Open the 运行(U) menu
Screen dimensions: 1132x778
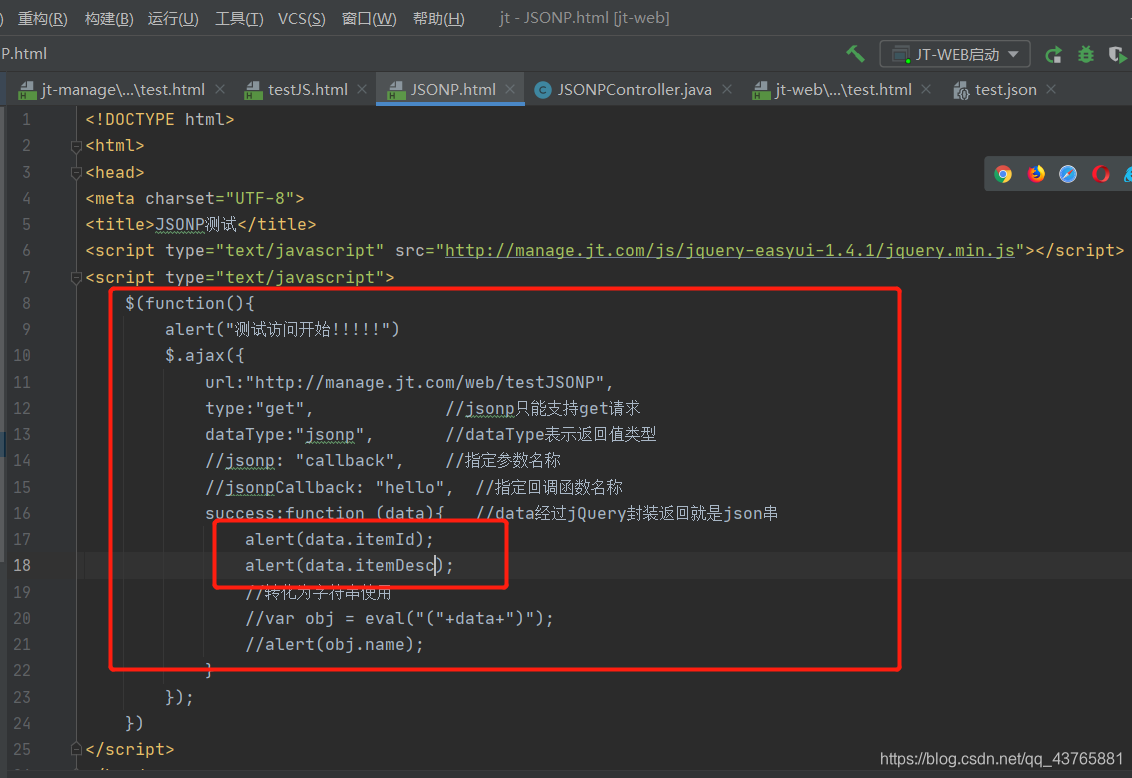point(173,18)
